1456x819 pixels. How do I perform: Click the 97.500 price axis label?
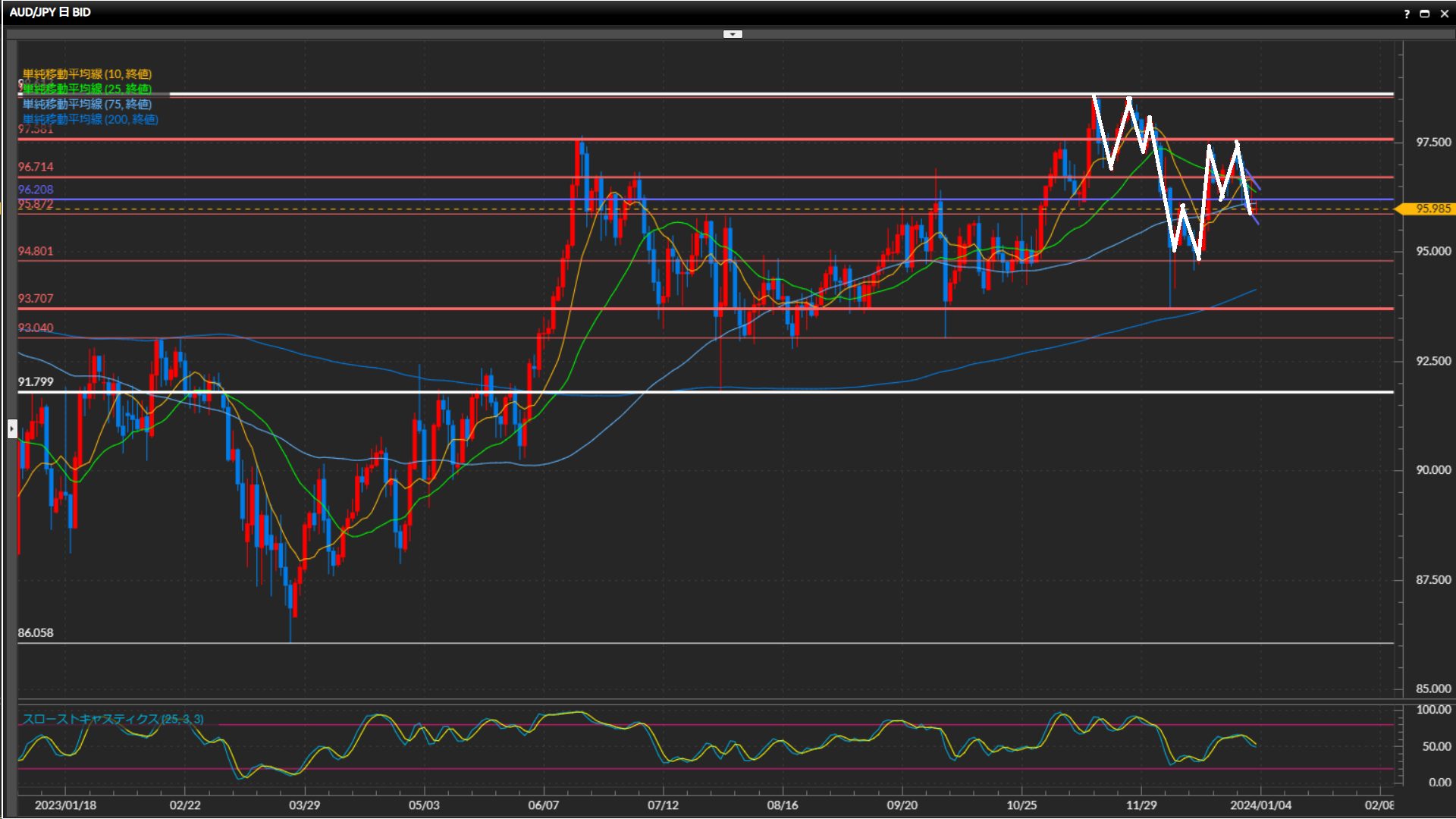point(1432,142)
